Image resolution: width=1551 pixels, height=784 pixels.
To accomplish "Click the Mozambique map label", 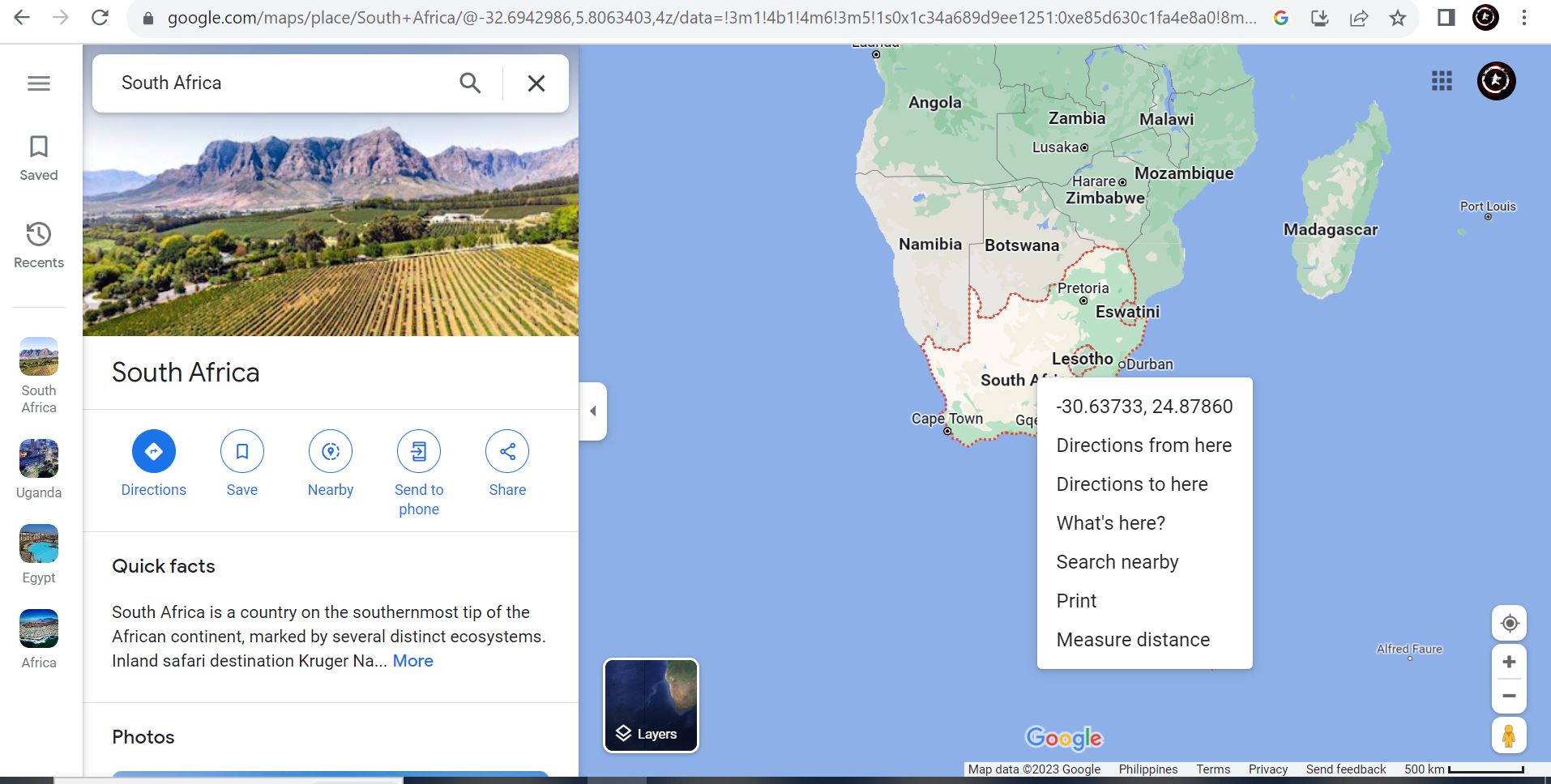I will pyautogui.click(x=1184, y=173).
